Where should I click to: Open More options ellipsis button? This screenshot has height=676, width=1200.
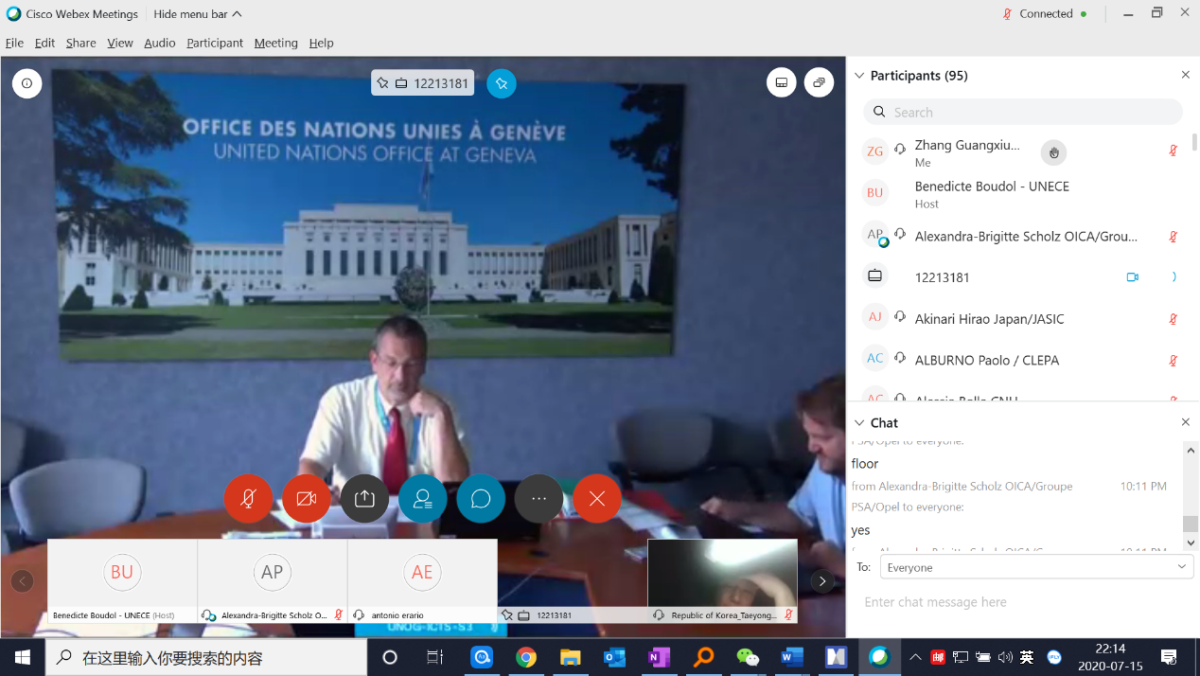click(x=539, y=498)
